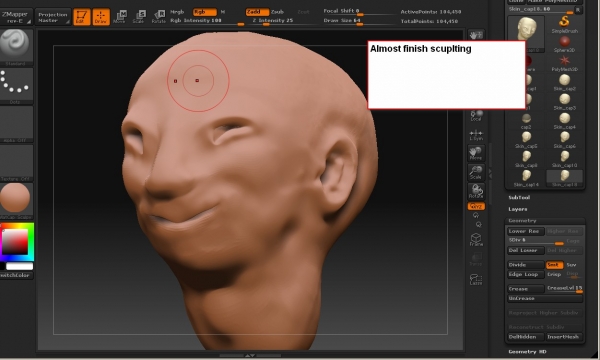Screen dimensions: 600x360
Task: Click the Lasso selection icon
Action: tap(476, 279)
